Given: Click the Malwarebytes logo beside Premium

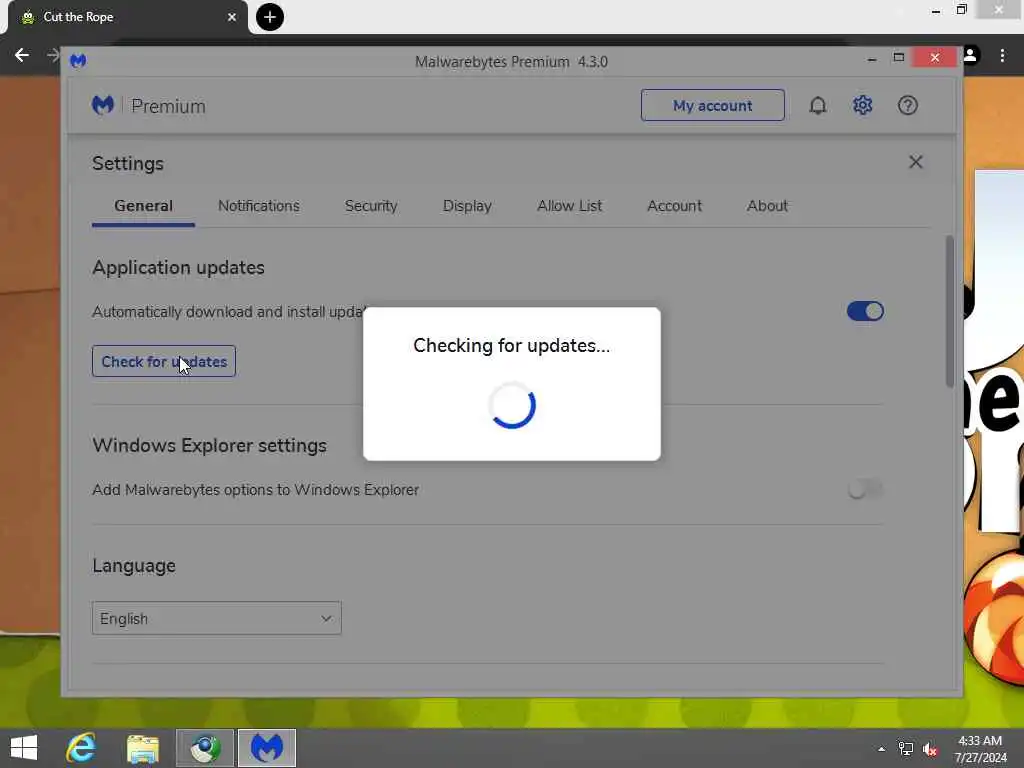Looking at the screenshot, I should tap(103, 105).
